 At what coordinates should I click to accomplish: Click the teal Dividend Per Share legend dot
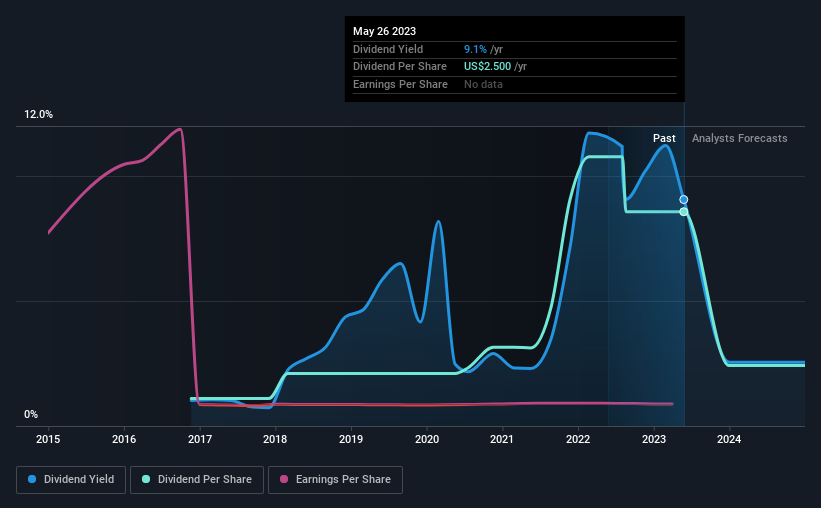(146, 479)
